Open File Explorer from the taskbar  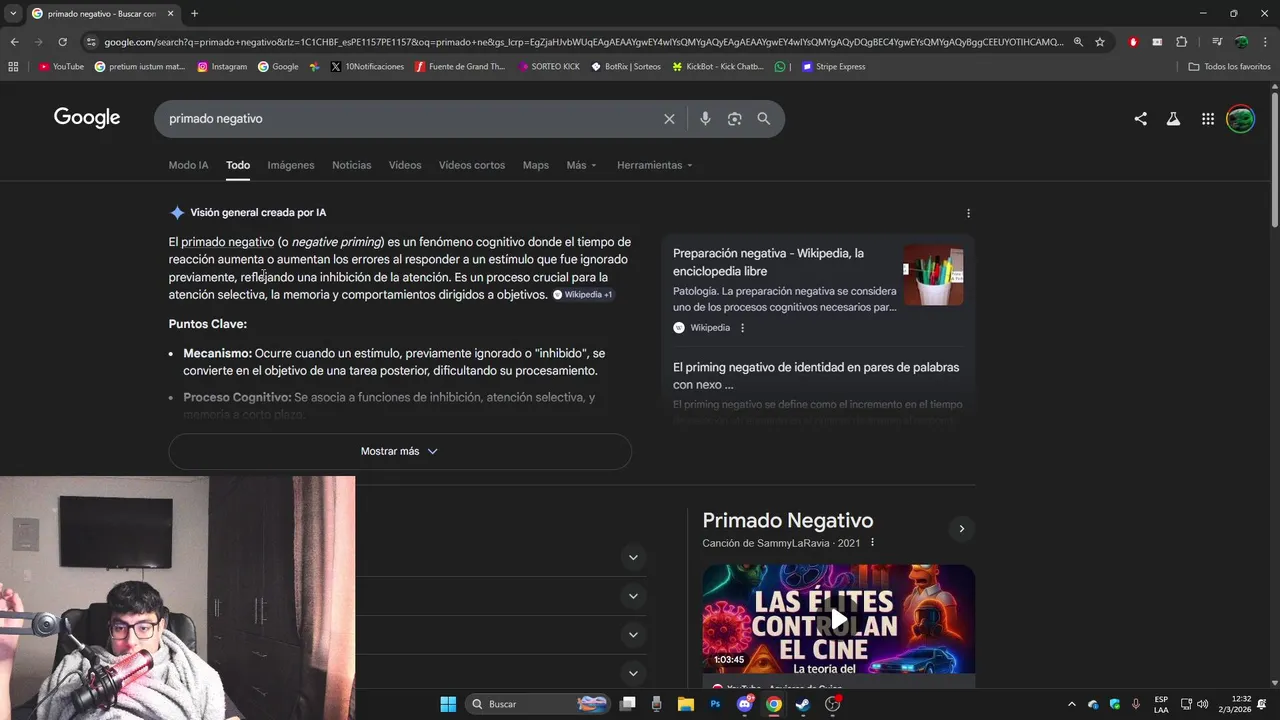tap(686, 704)
